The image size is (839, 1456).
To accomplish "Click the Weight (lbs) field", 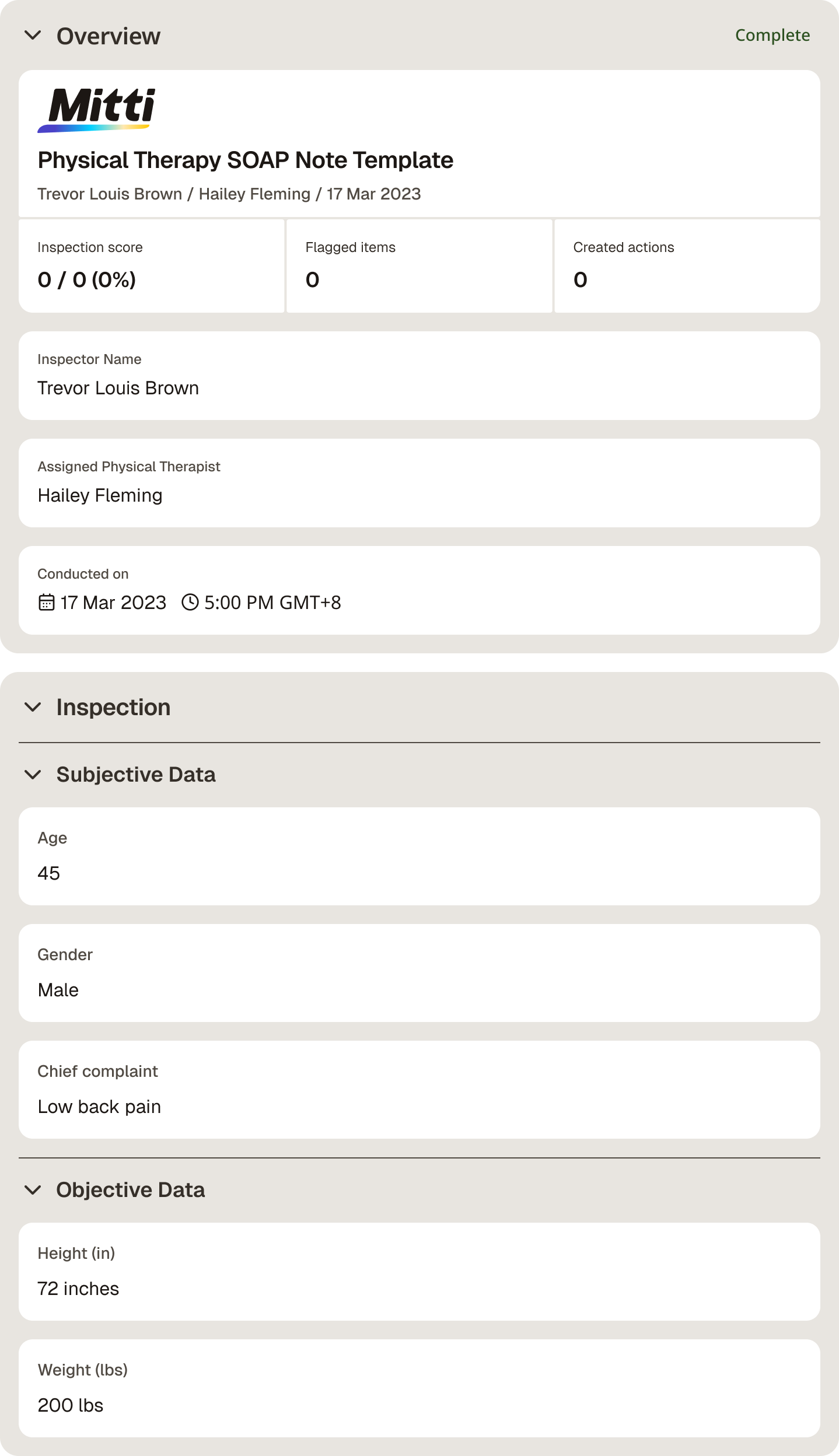I will pyautogui.click(x=419, y=1388).
